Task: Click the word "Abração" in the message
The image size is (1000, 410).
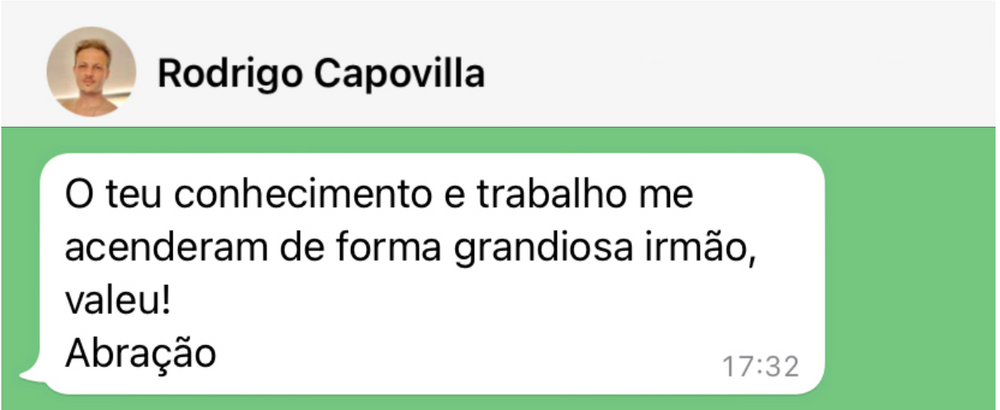Action: click(x=140, y=353)
